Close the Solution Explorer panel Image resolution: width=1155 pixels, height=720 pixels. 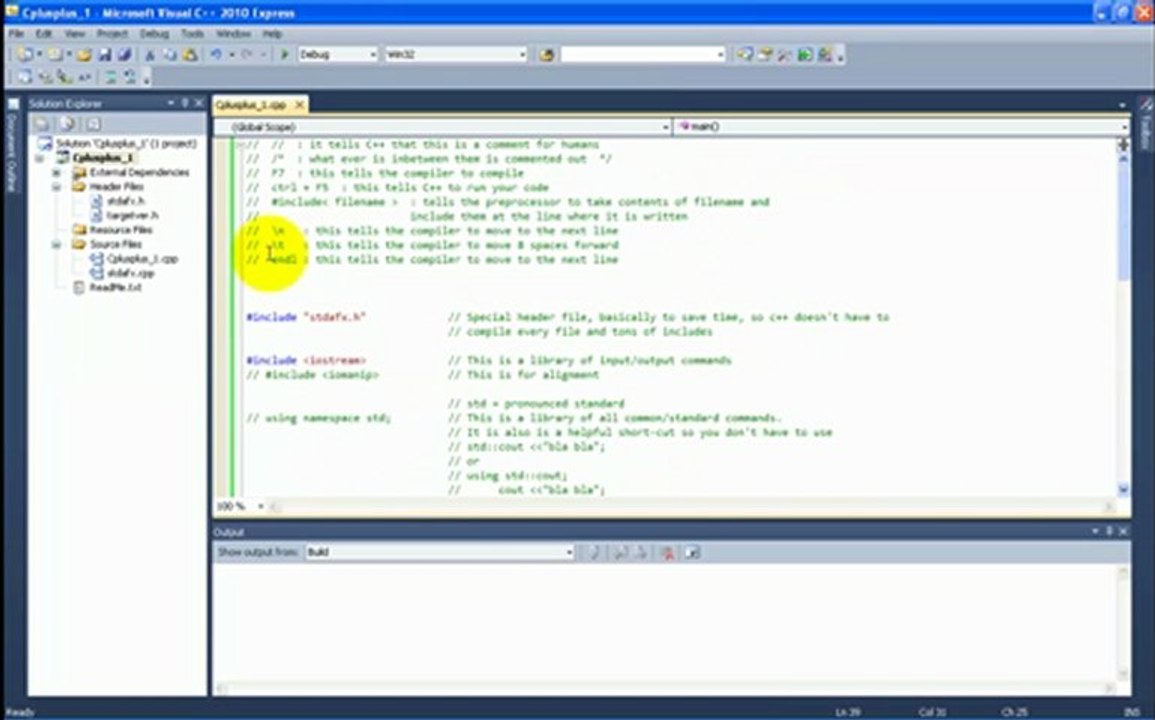(199, 103)
